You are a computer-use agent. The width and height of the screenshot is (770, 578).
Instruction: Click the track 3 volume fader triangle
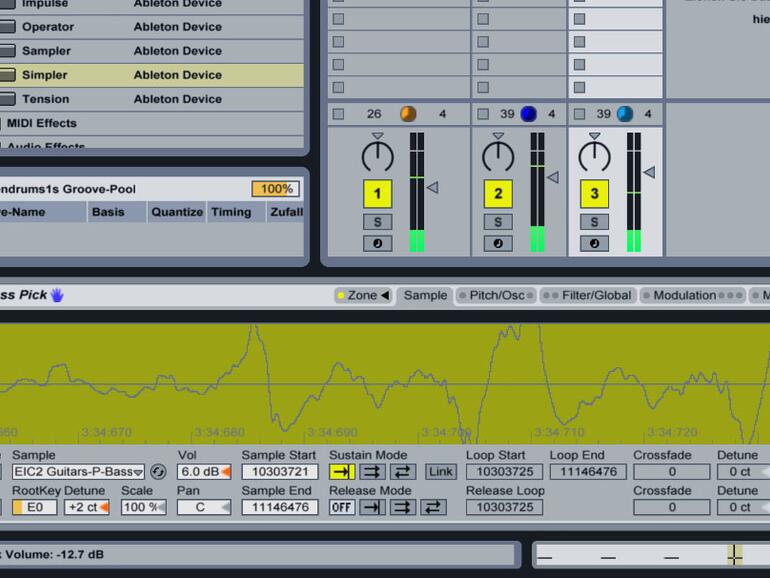649,172
